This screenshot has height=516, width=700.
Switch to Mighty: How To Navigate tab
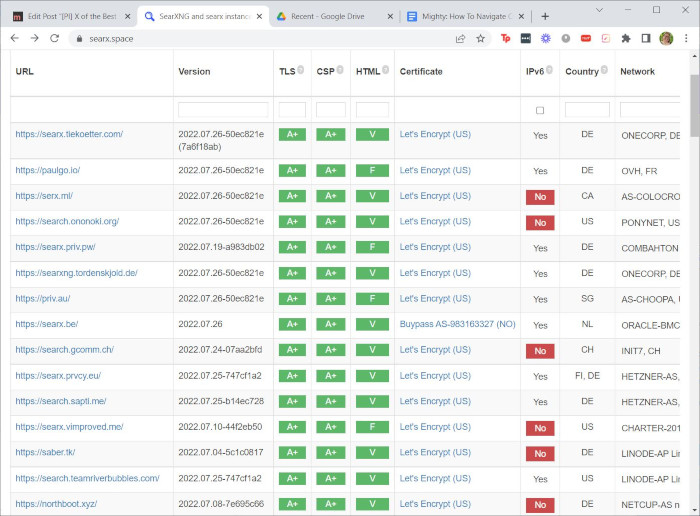(x=463, y=17)
